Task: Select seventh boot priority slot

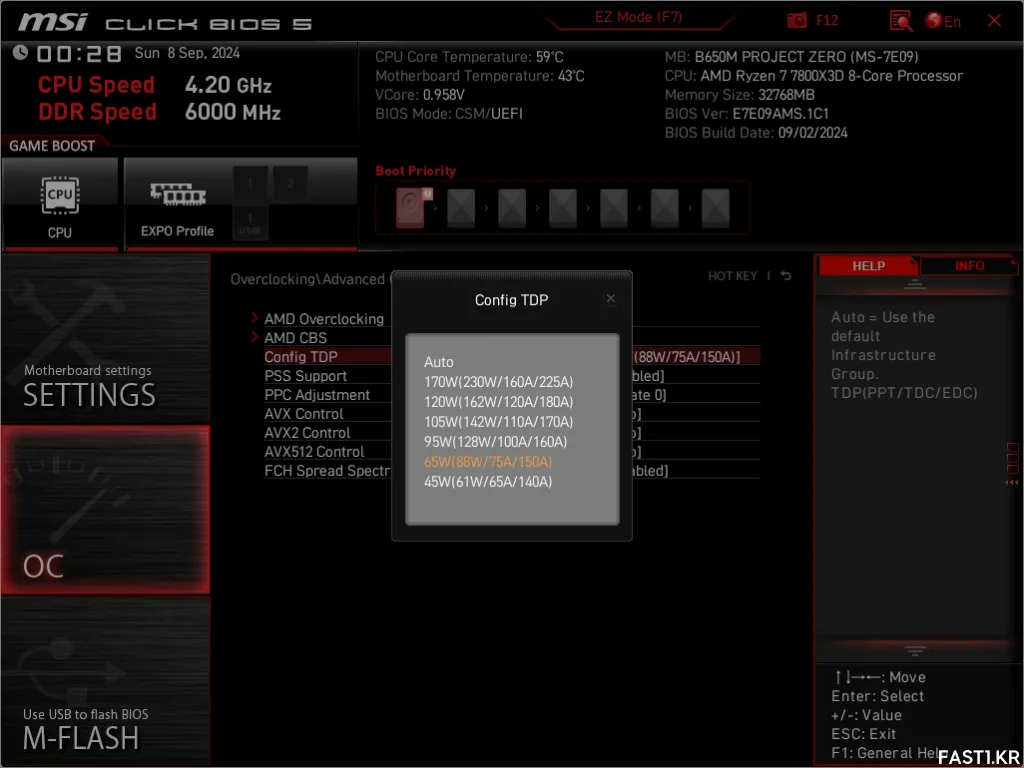Action: [x=716, y=208]
